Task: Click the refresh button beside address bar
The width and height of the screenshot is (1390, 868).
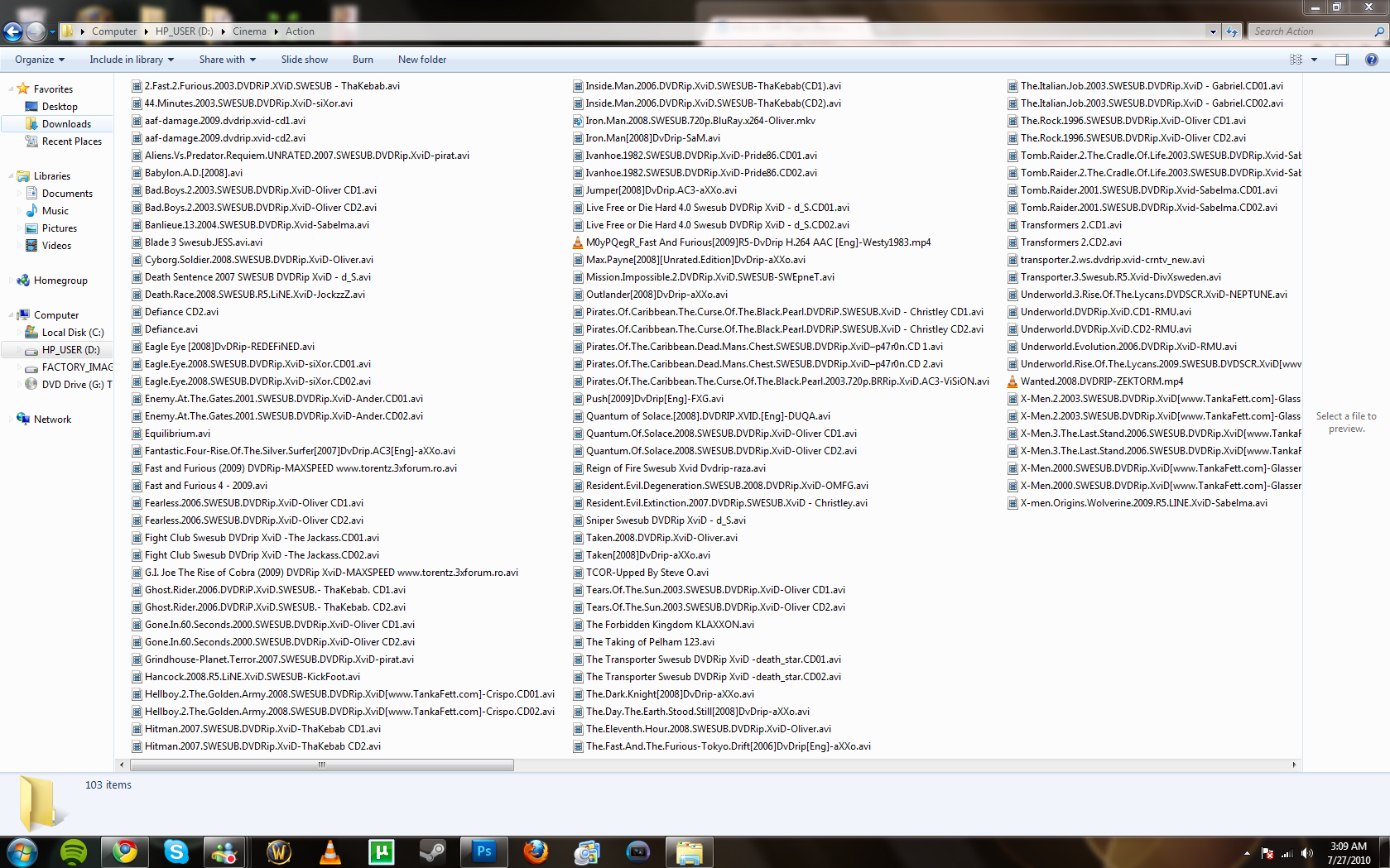Action: pyautogui.click(x=1232, y=31)
